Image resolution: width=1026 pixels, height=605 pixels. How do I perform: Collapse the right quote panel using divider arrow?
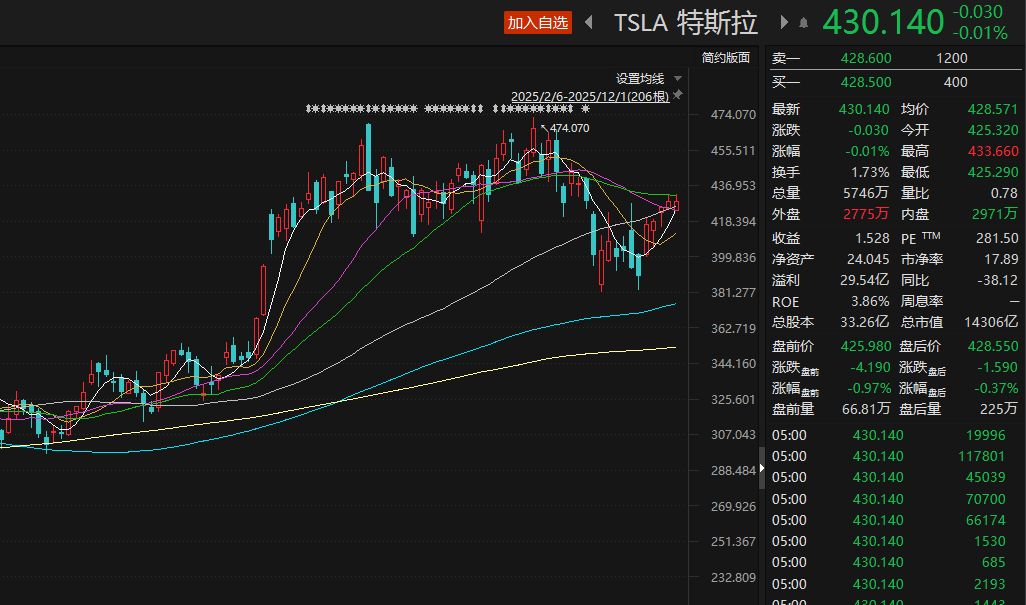tap(762, 467)
